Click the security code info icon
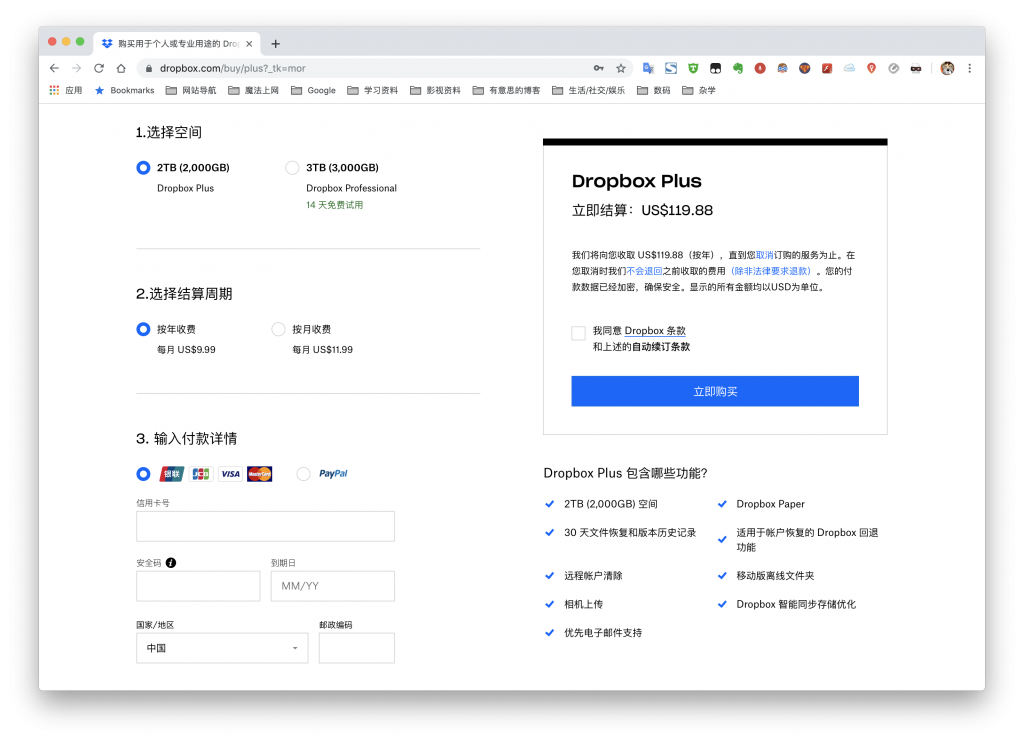Image resolution: width=1024 pixels, height=742 pixels. click(x=171, y=563)
